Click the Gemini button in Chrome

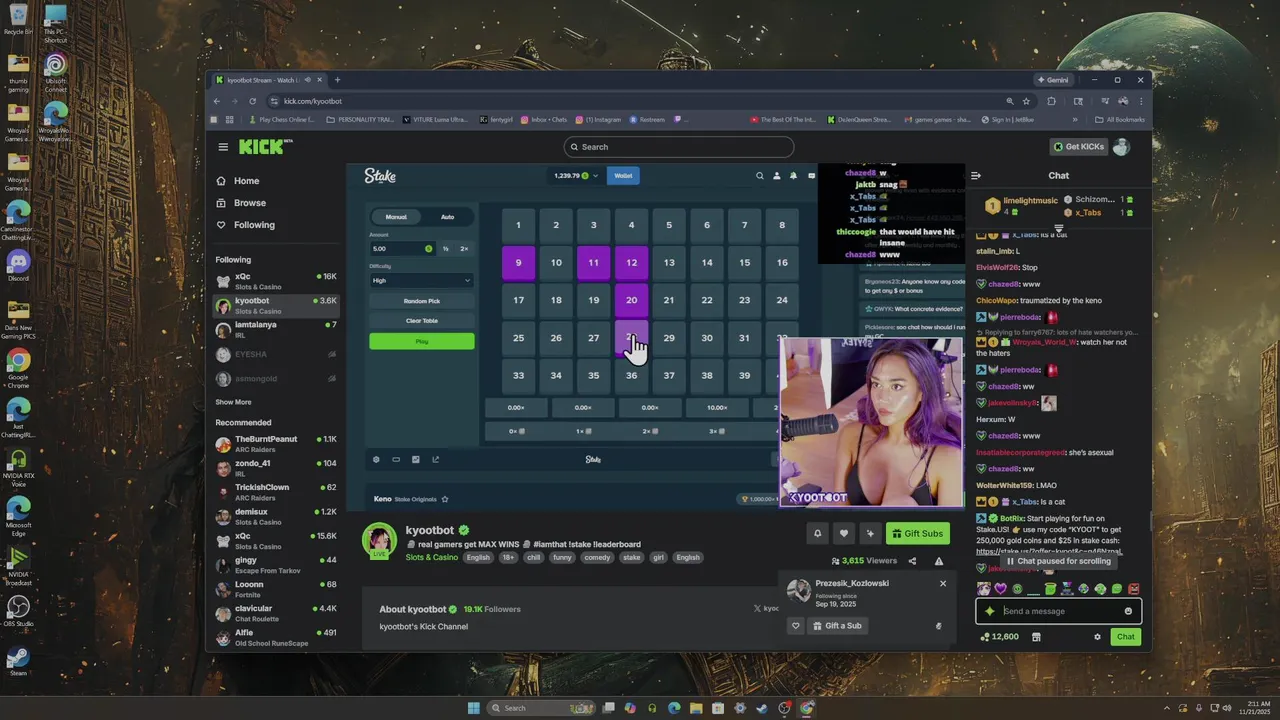[1052, 80]
